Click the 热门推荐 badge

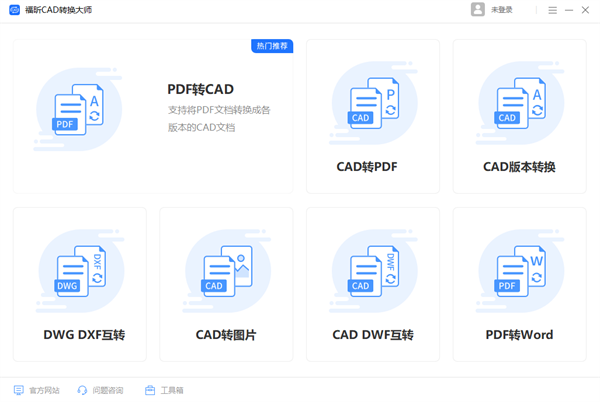click(272, 46)
